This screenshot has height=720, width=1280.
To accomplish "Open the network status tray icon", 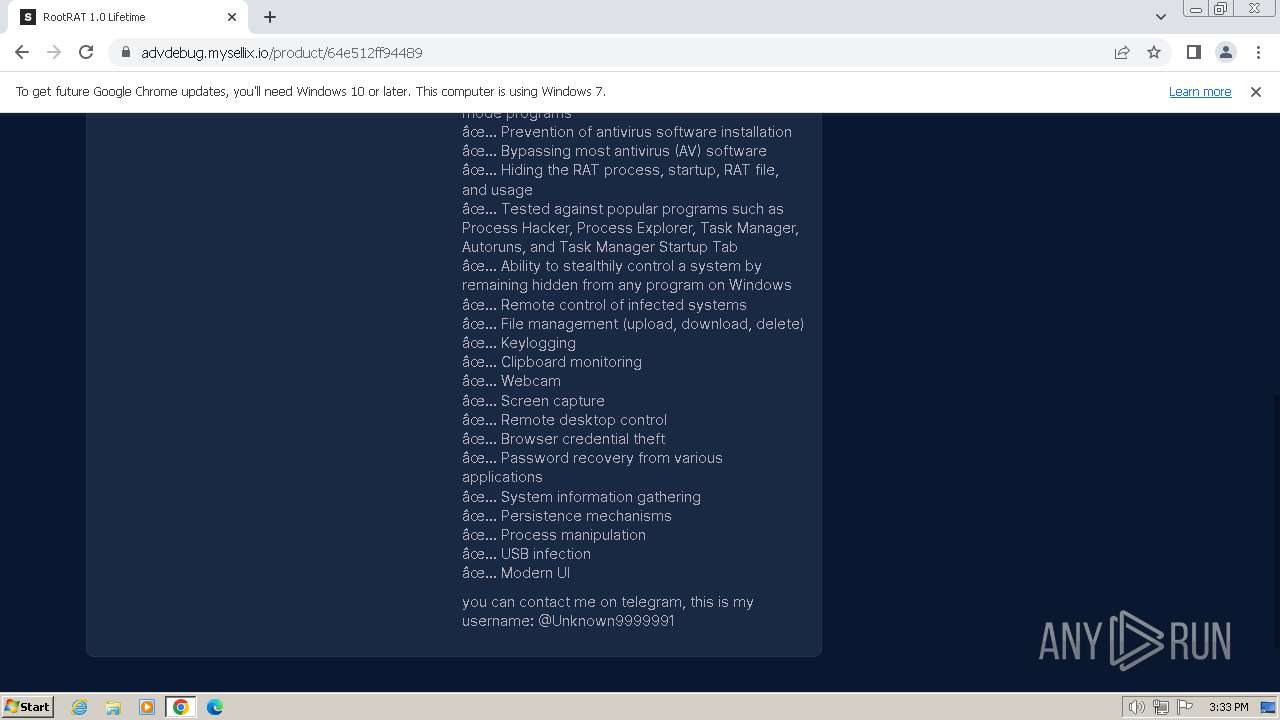I will [1161, 707].
